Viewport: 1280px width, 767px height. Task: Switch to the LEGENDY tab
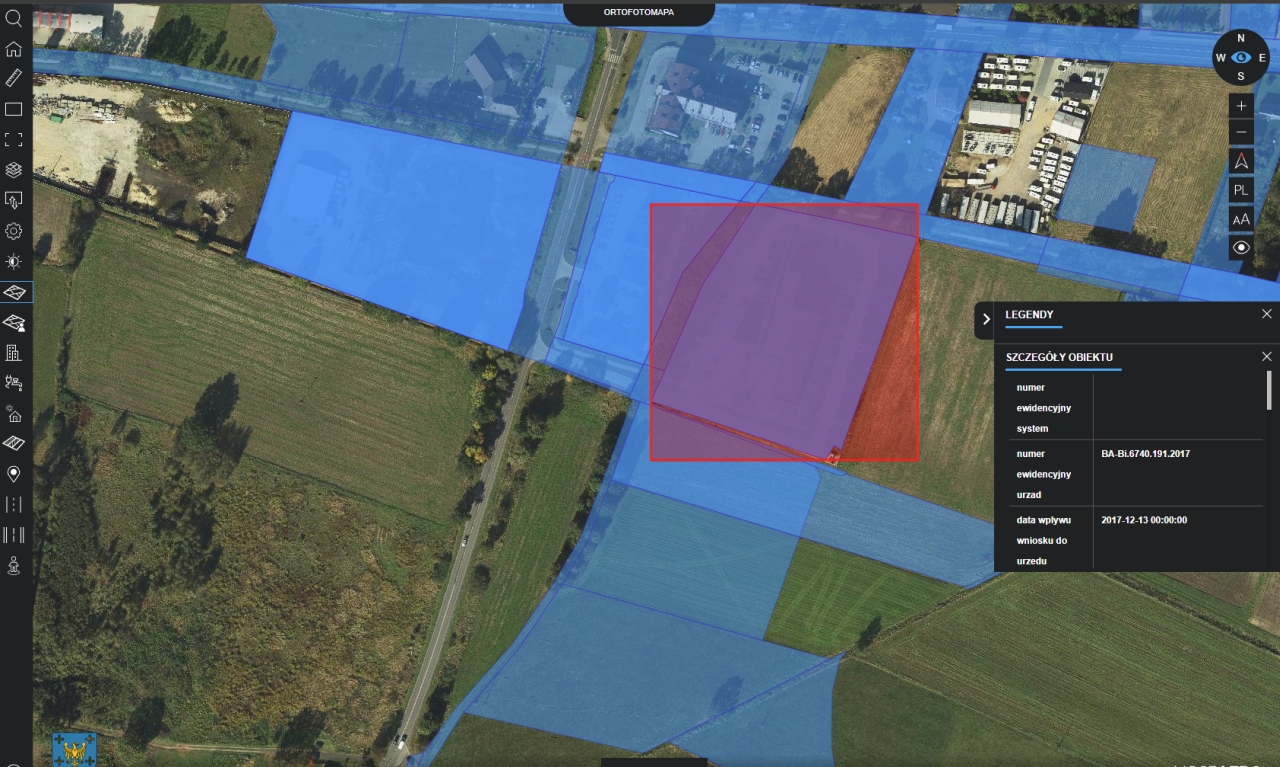[x=1029, y=315]
